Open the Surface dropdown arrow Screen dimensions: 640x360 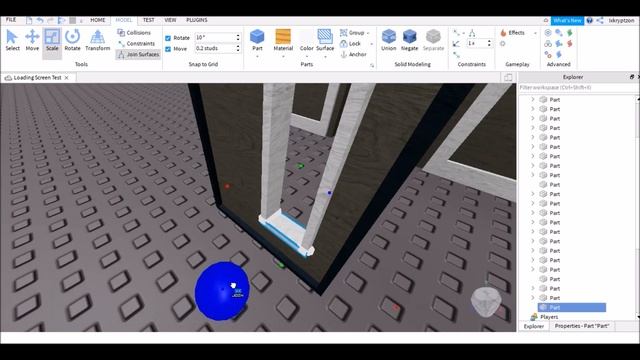pos(325,56)
